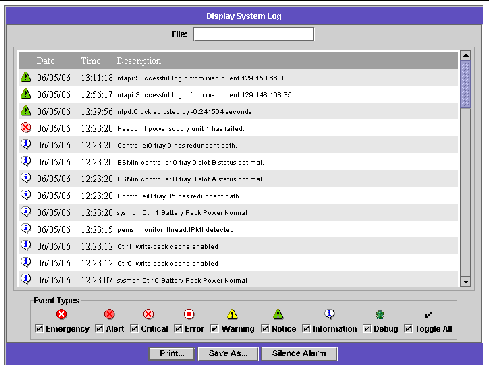Select the IPMI detected description text
Viewport: 489px width, 370px height.
(x=175, y=230)
